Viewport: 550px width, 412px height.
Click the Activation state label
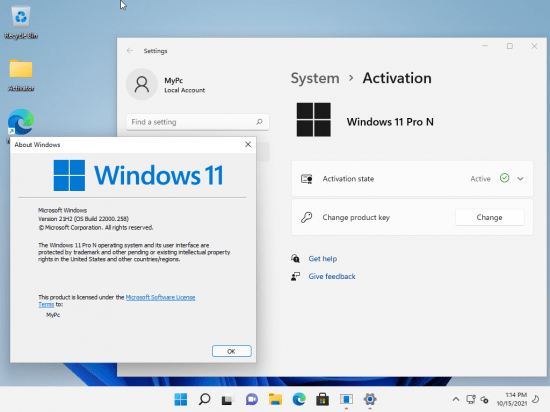348,179
